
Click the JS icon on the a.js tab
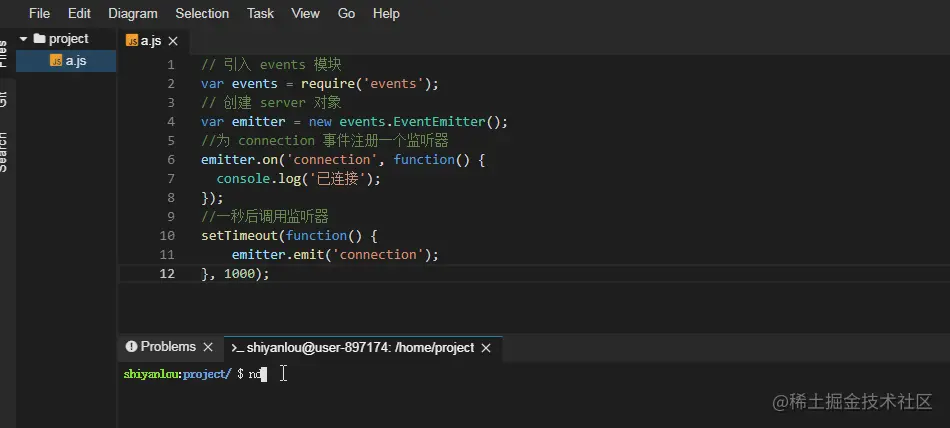coord(131,41)
